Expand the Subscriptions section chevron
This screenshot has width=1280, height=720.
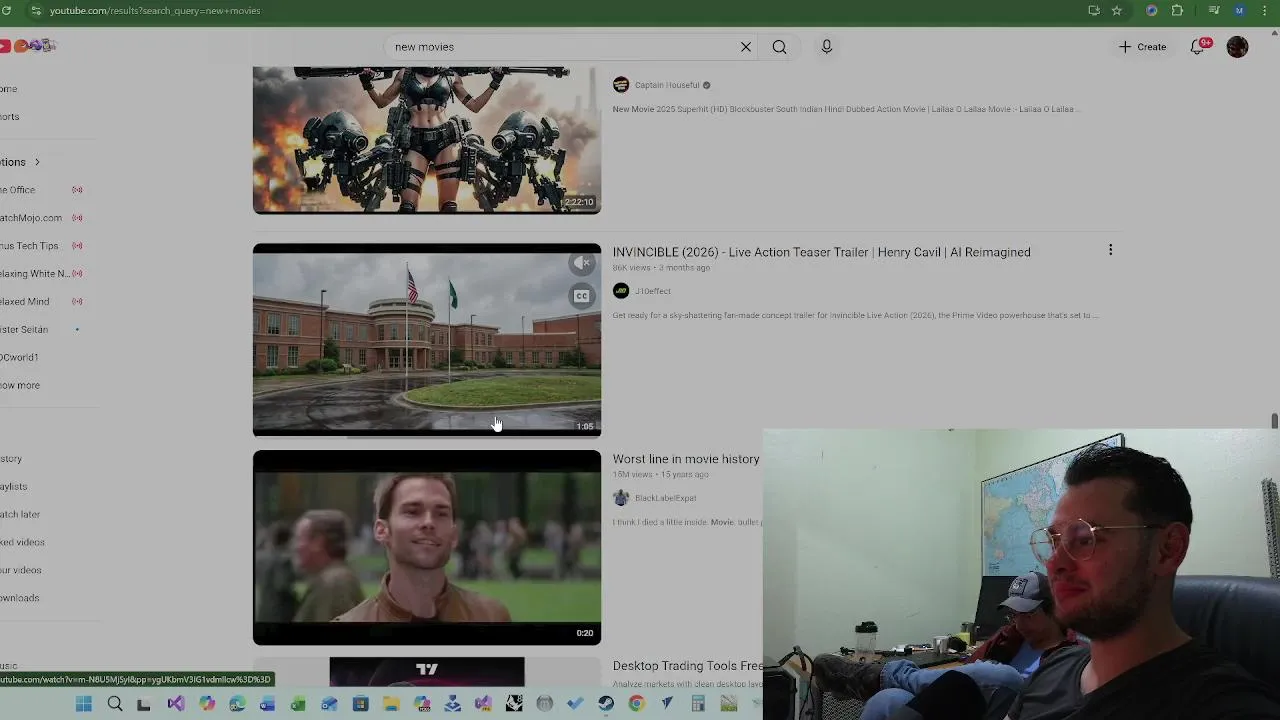pyautogui.click(x=37, y=162)
